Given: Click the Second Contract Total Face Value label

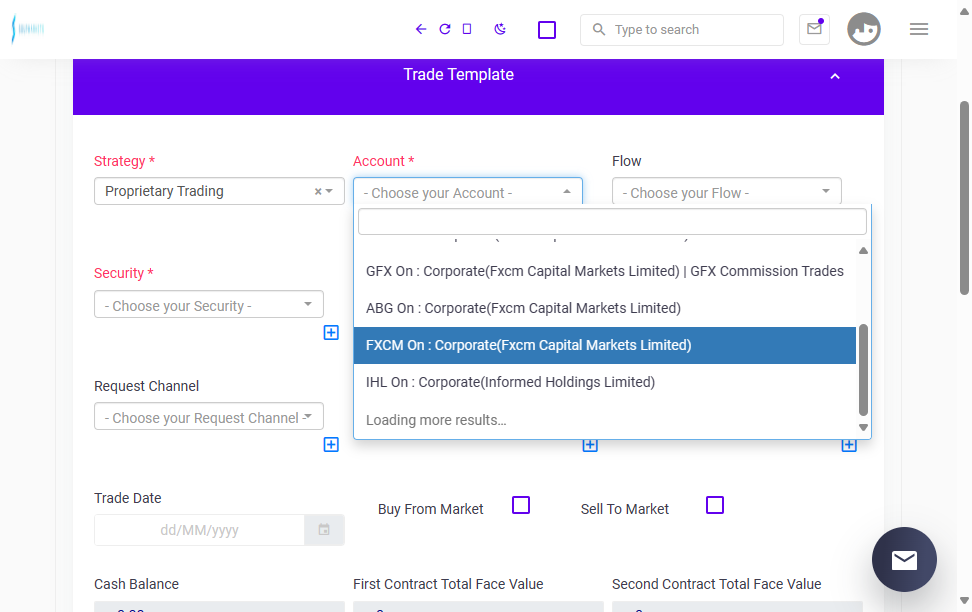Looking at the screenshot, I should pyautogui.click(x=717, y=584).
